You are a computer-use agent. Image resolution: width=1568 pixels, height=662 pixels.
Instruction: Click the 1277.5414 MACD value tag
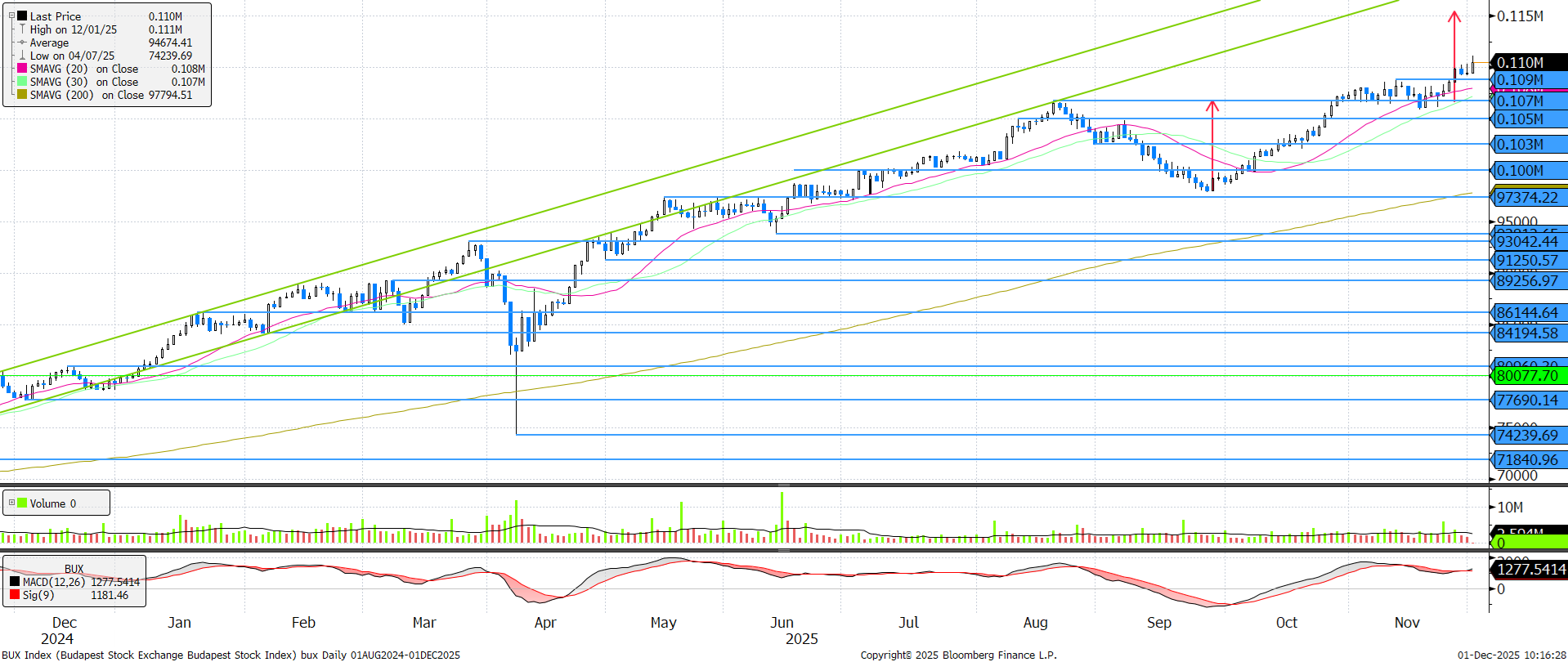1530,569
